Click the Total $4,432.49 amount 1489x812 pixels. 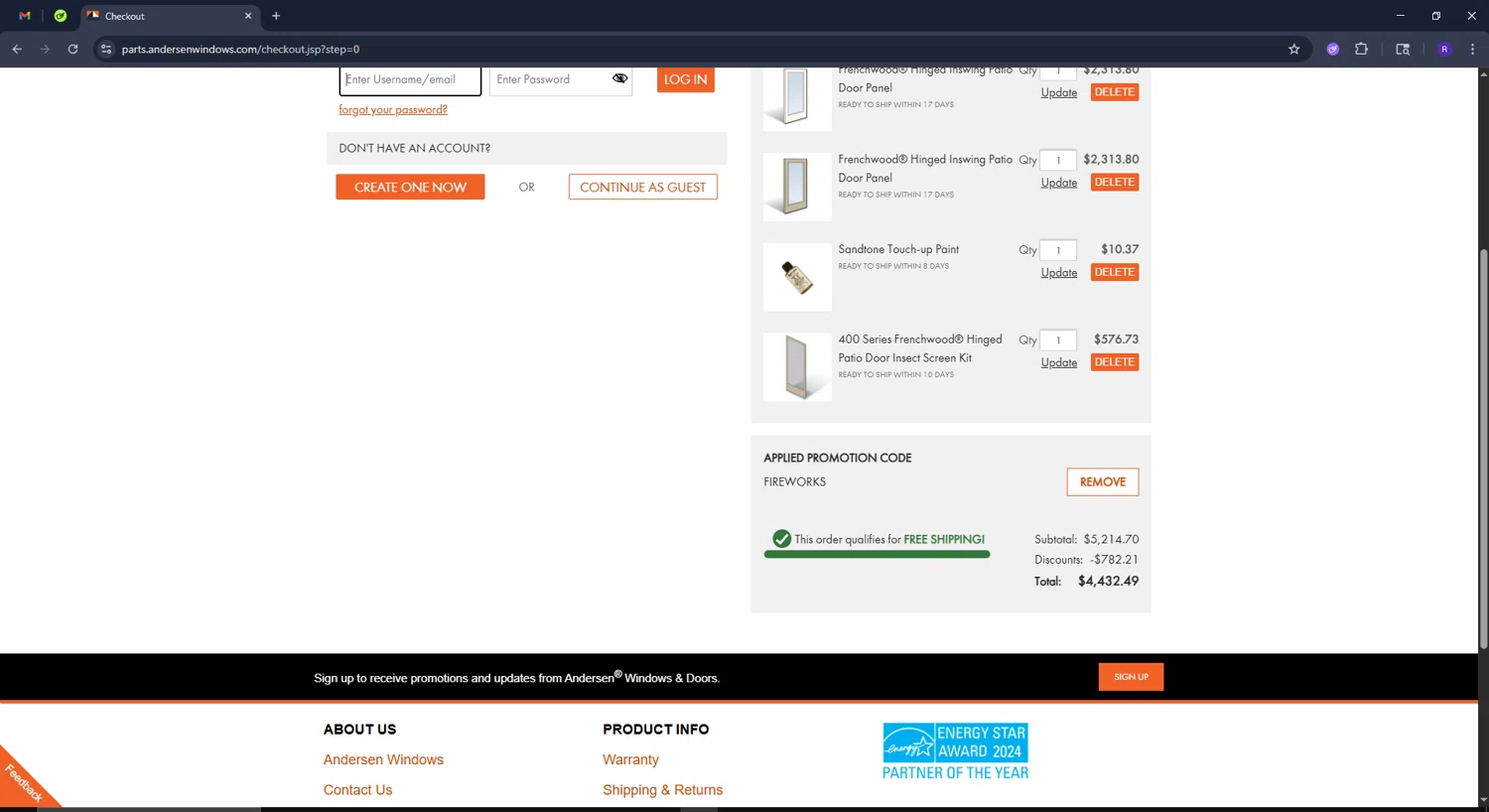tap(1108, 582)
